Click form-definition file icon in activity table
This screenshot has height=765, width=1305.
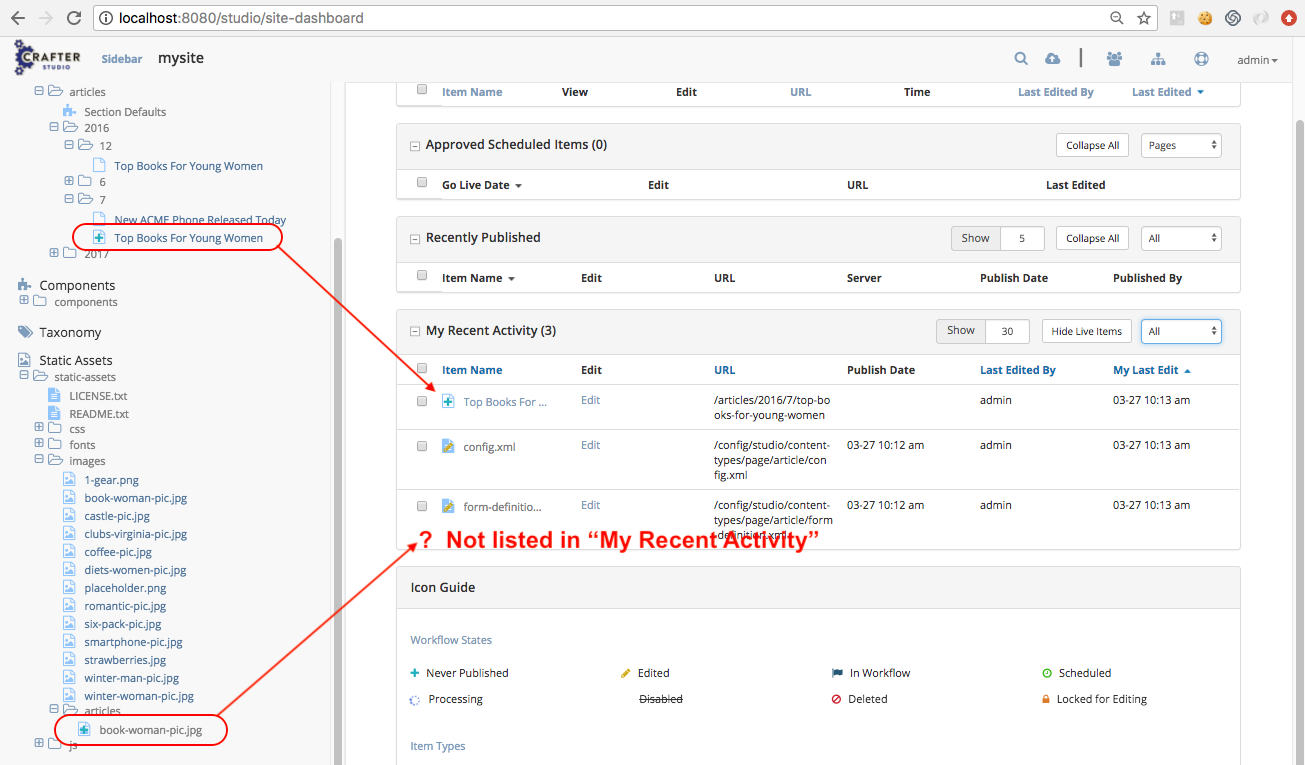[448, 506]
